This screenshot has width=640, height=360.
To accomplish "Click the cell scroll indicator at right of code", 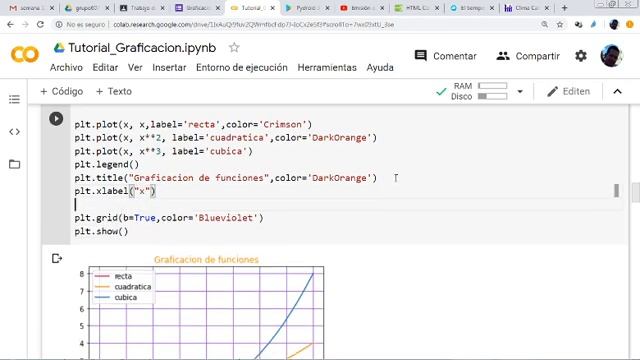I will (616, 191).
